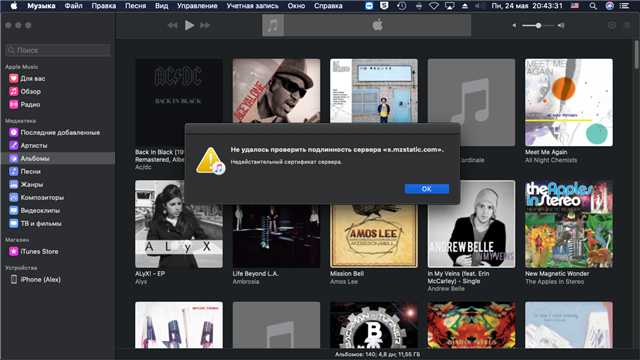Click OK in the certificate warning dialog
The image size is (640, 360).
coord(427,189)
